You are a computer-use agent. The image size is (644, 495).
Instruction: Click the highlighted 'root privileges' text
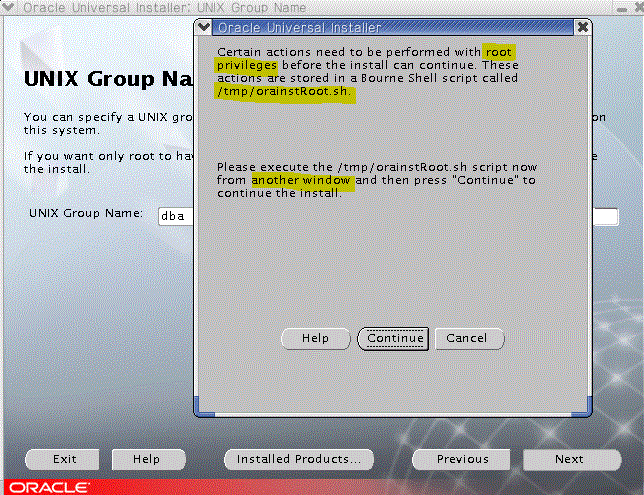point(246,65)
